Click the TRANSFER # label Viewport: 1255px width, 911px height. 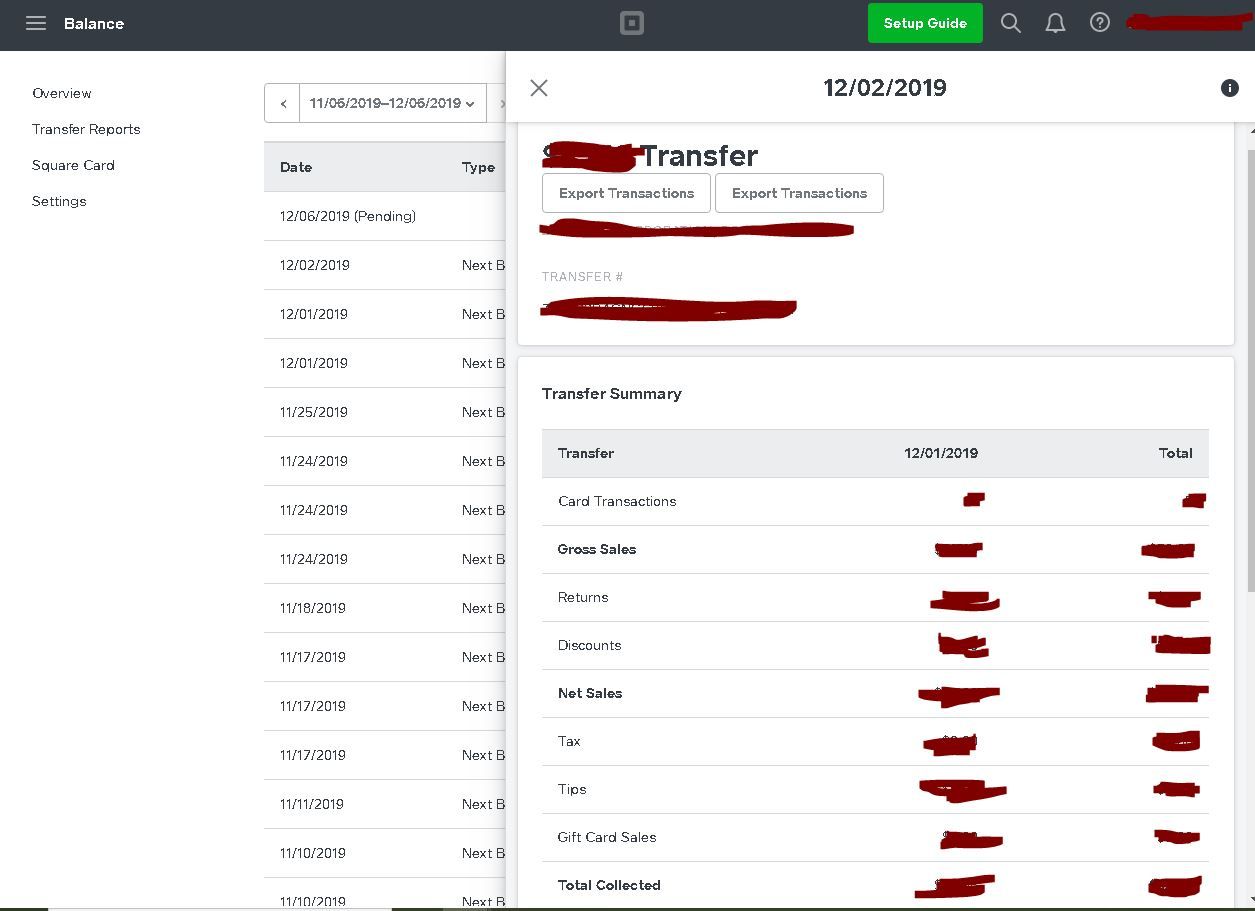tap(583, 277)
